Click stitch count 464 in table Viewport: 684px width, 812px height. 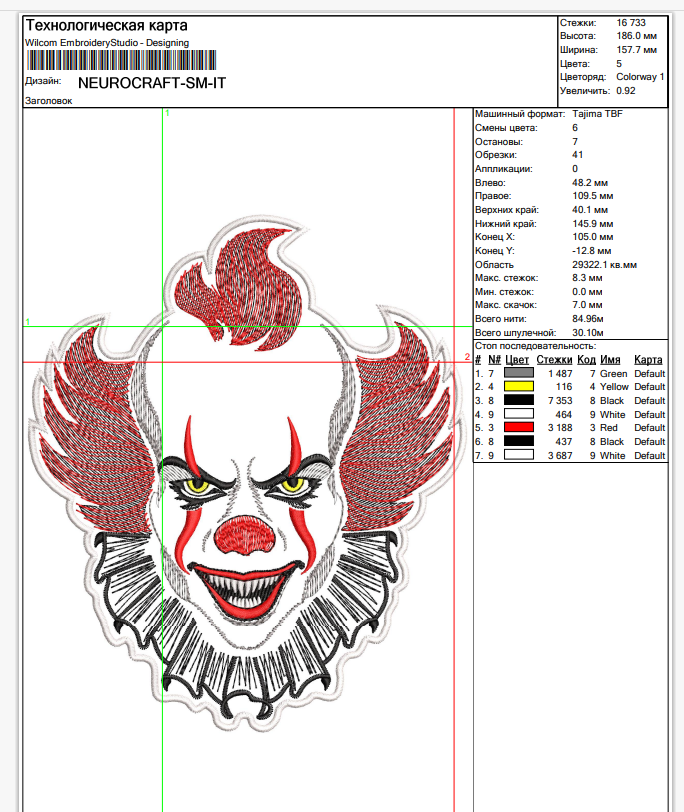(563, 415)
